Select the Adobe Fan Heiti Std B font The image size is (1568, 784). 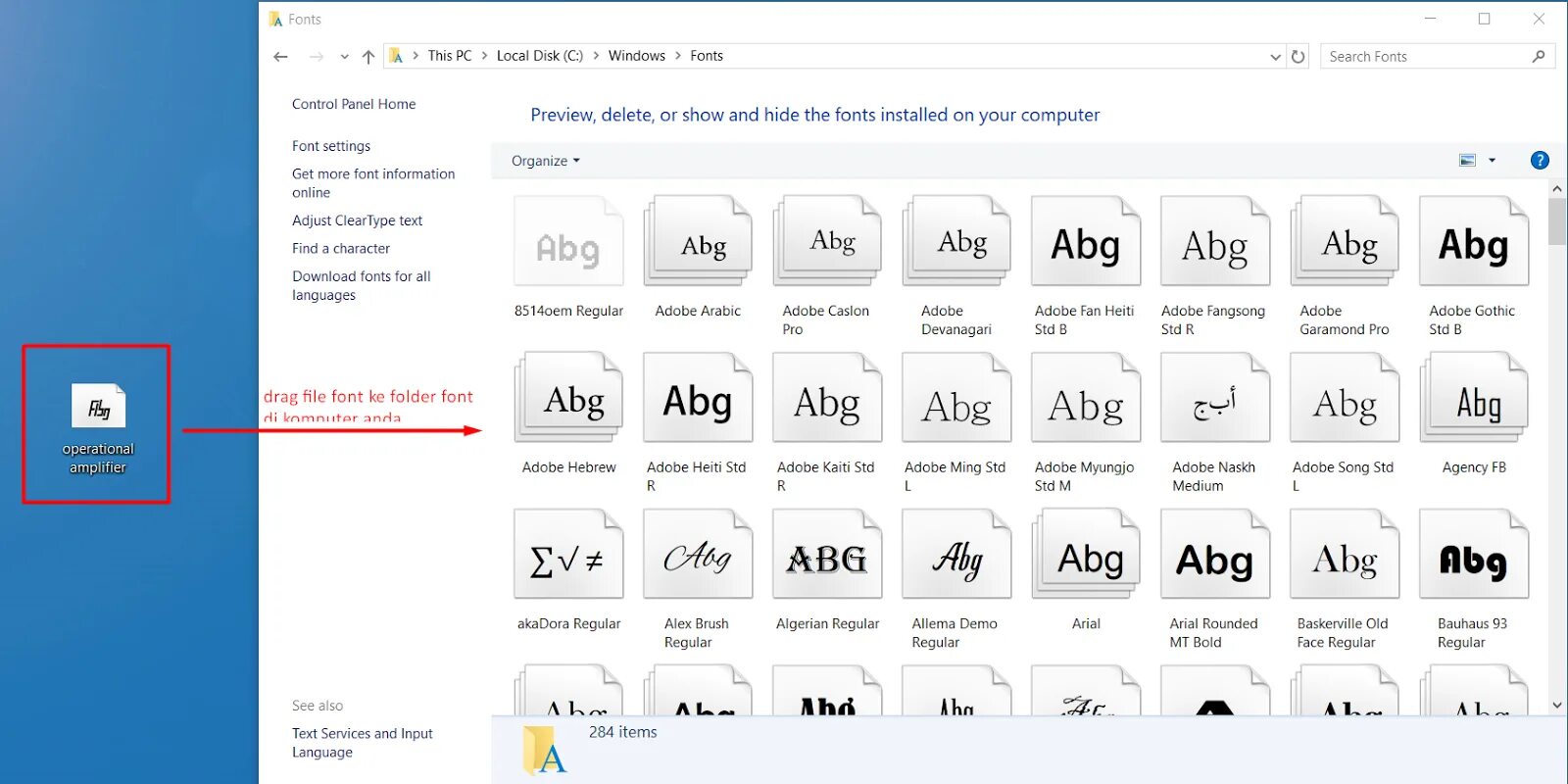pos(1086,241)
